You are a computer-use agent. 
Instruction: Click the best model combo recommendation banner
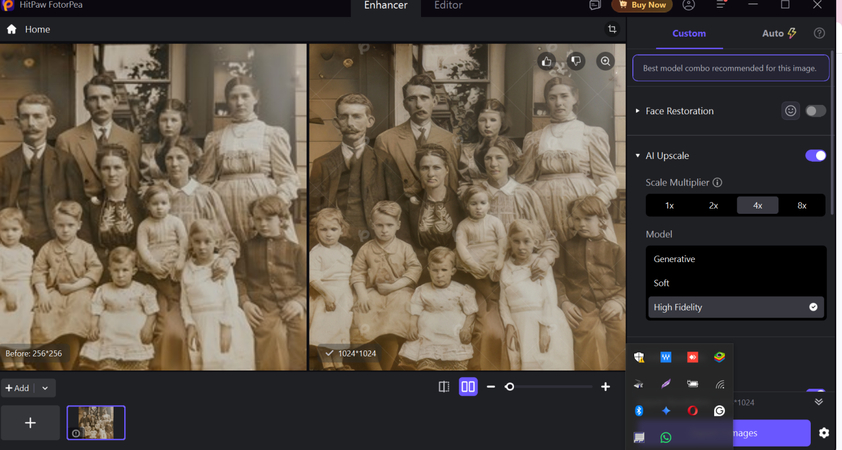(730, 68)
